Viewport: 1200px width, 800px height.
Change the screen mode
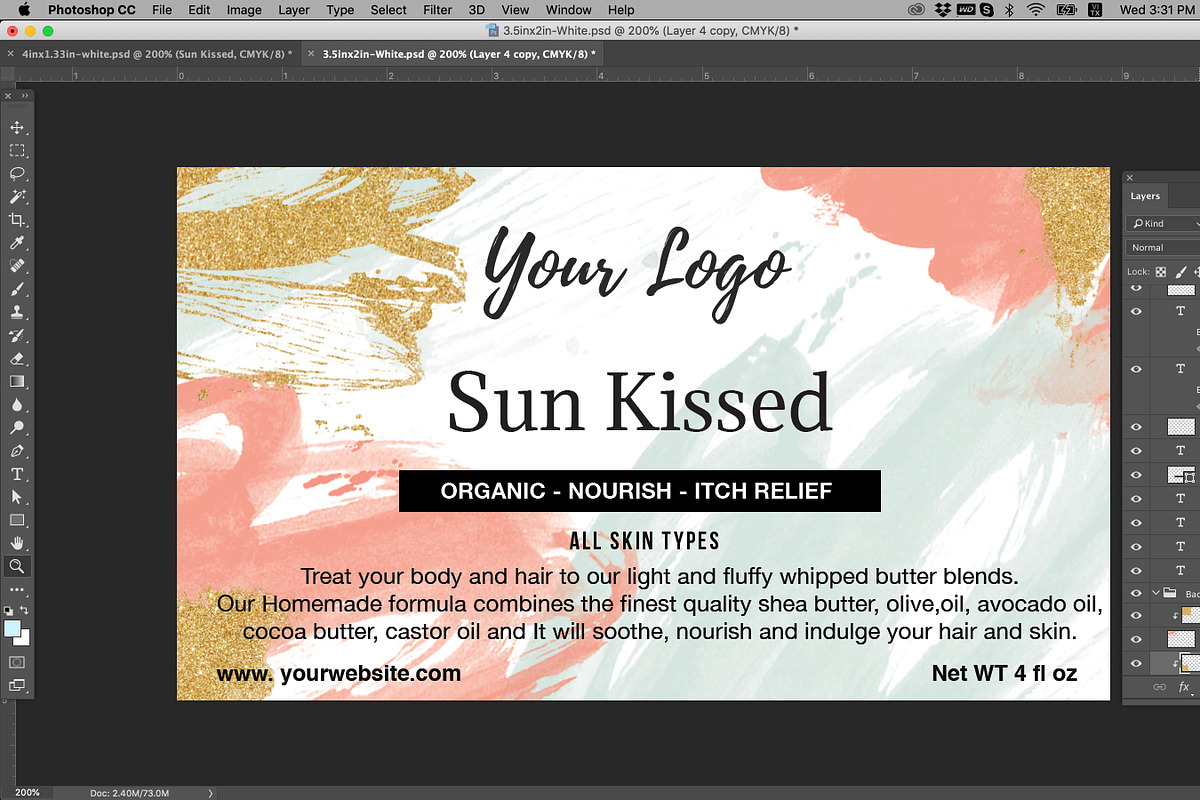click(x=17, y=685)
